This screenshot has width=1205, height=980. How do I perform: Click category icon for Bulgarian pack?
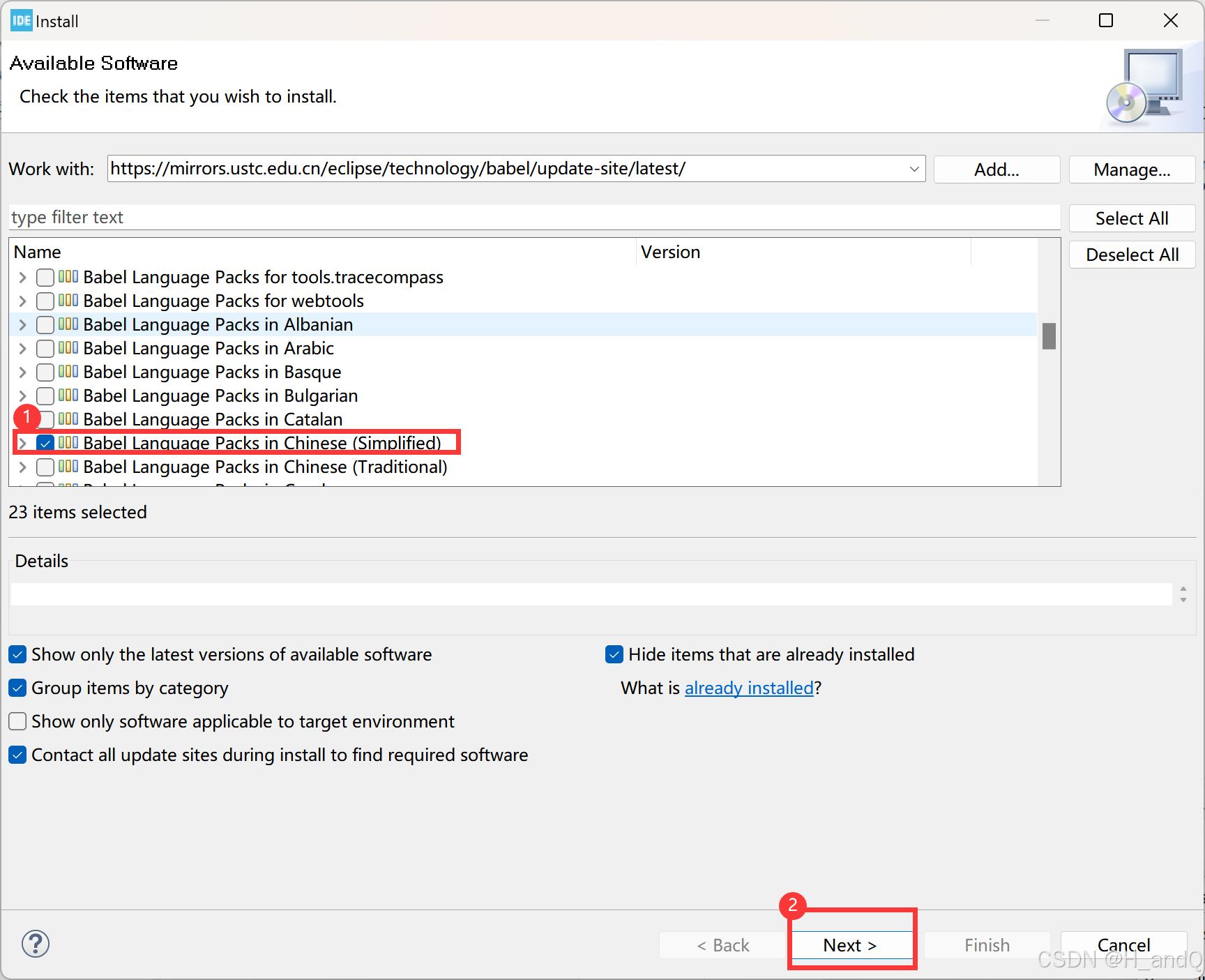(x=68, y=395)
